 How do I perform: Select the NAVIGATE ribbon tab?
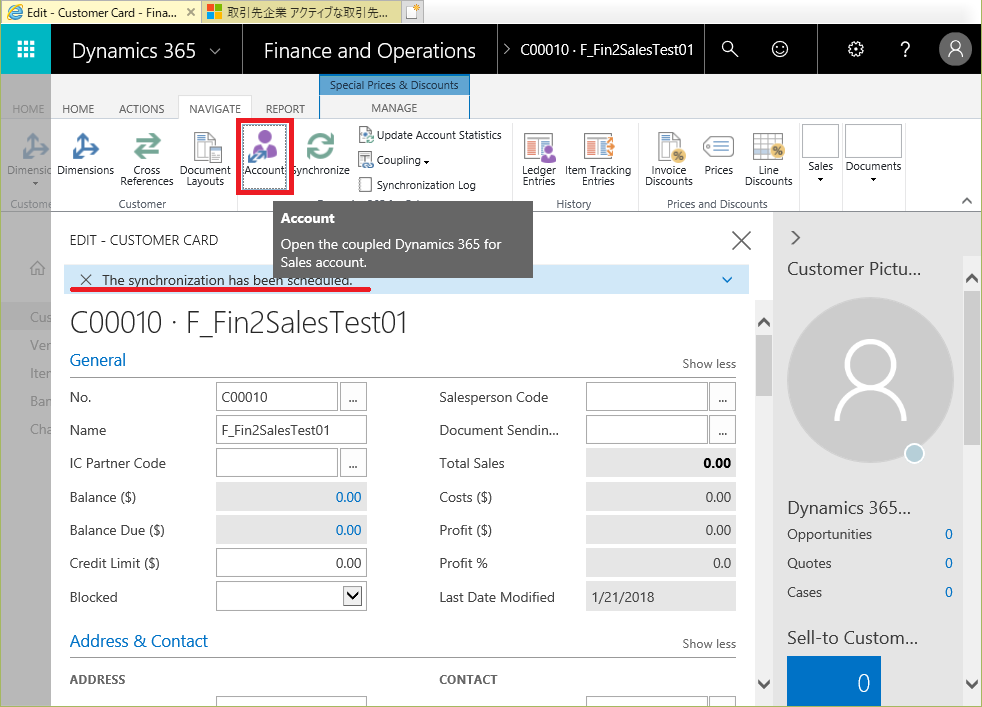[215, 109]
